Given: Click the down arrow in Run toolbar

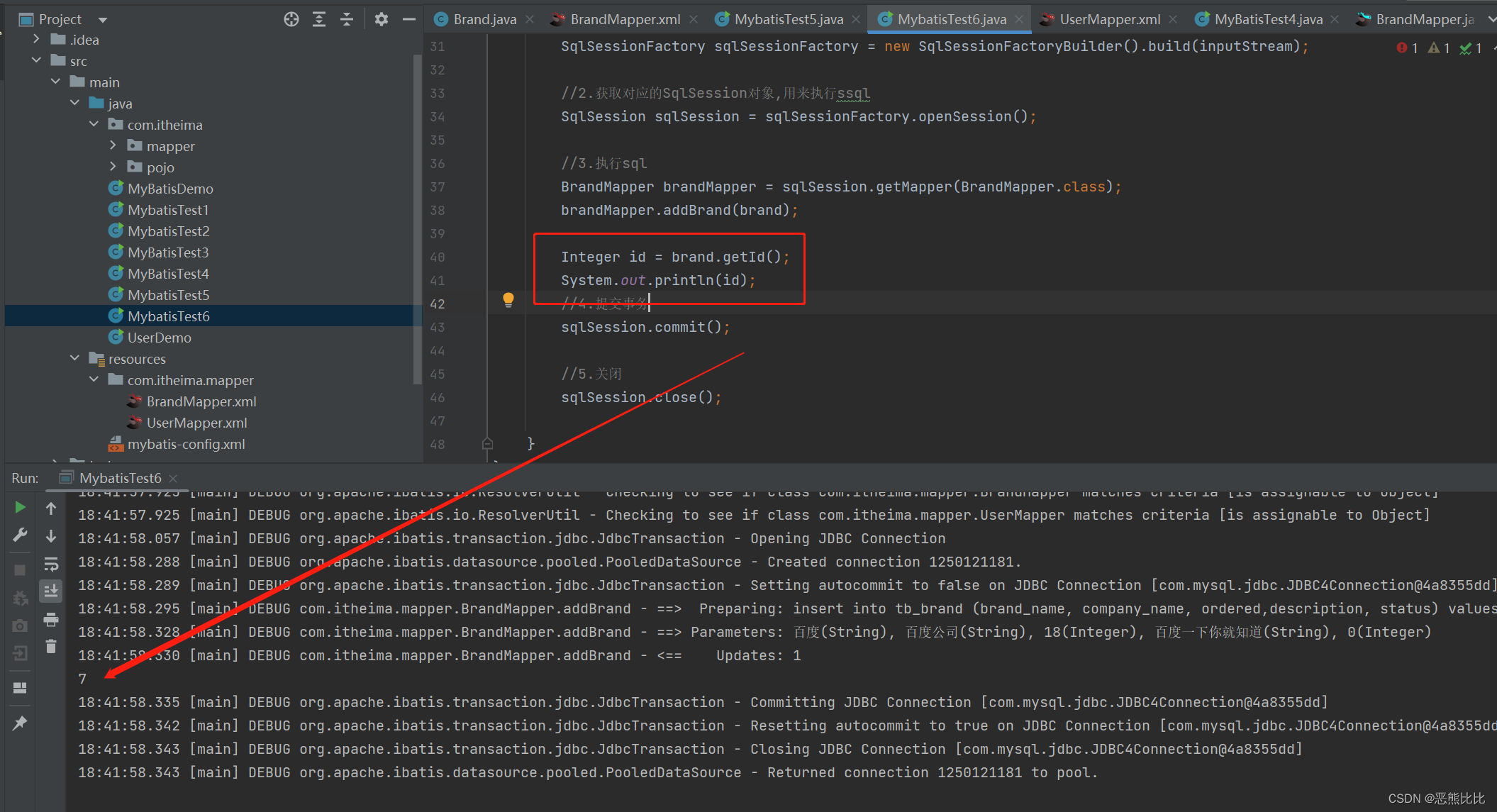Looking at the screenshot, I should tap(51, 535).
